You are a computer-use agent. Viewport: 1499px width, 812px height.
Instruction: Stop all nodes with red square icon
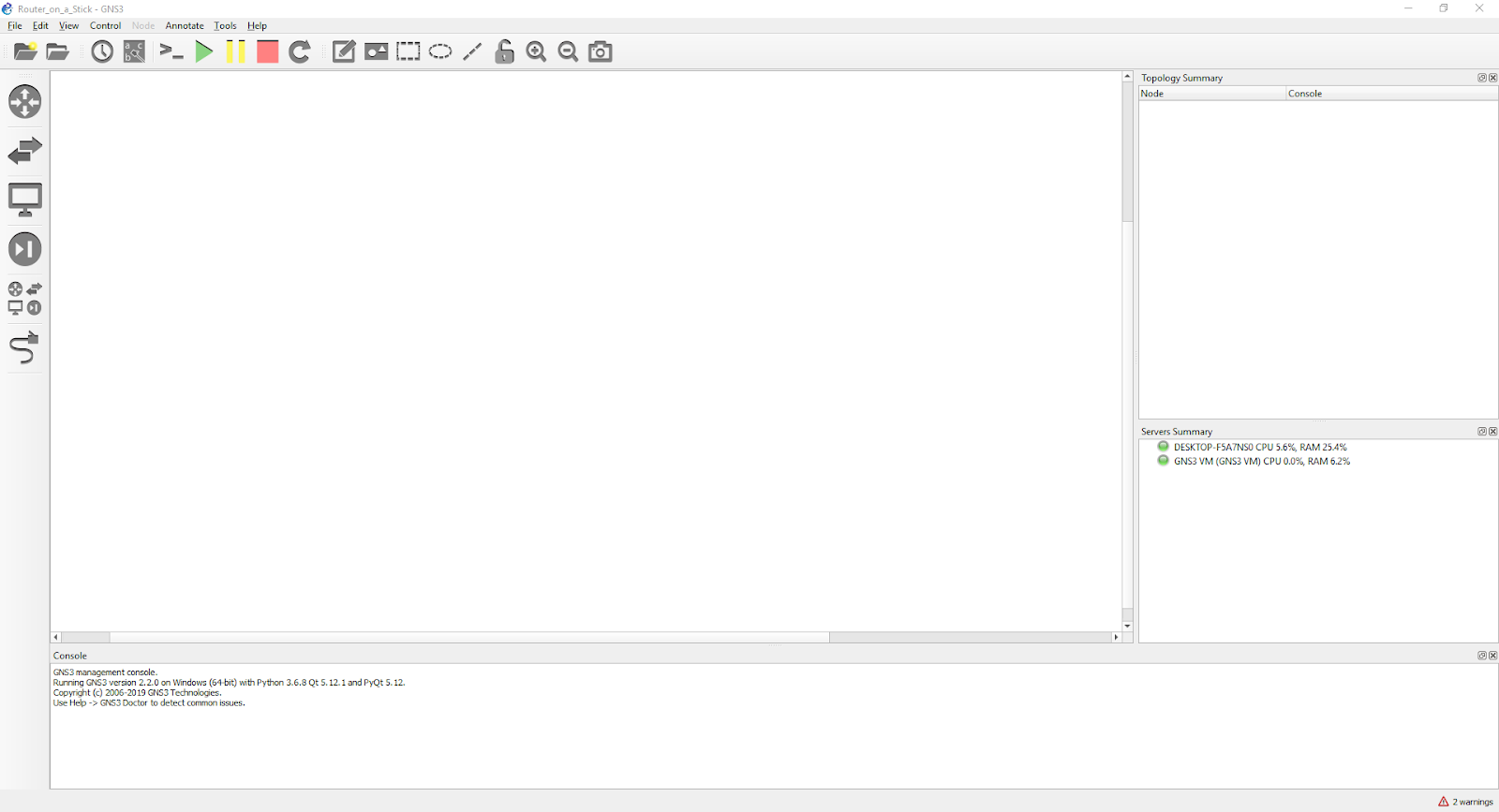(x=268, y=52)
